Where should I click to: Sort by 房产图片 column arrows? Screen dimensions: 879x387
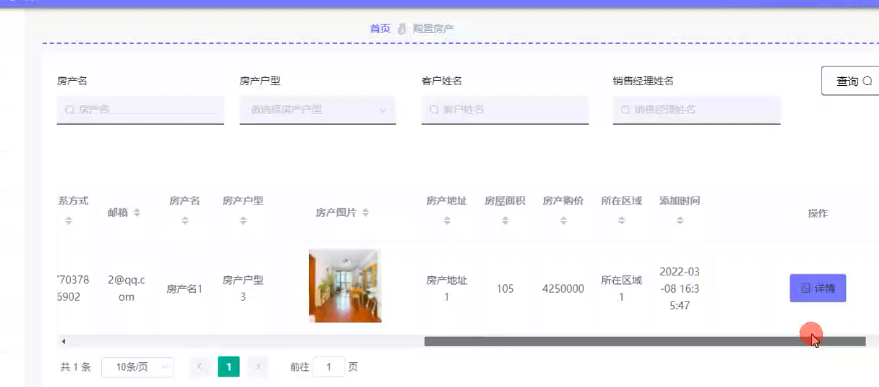point(366,213)
